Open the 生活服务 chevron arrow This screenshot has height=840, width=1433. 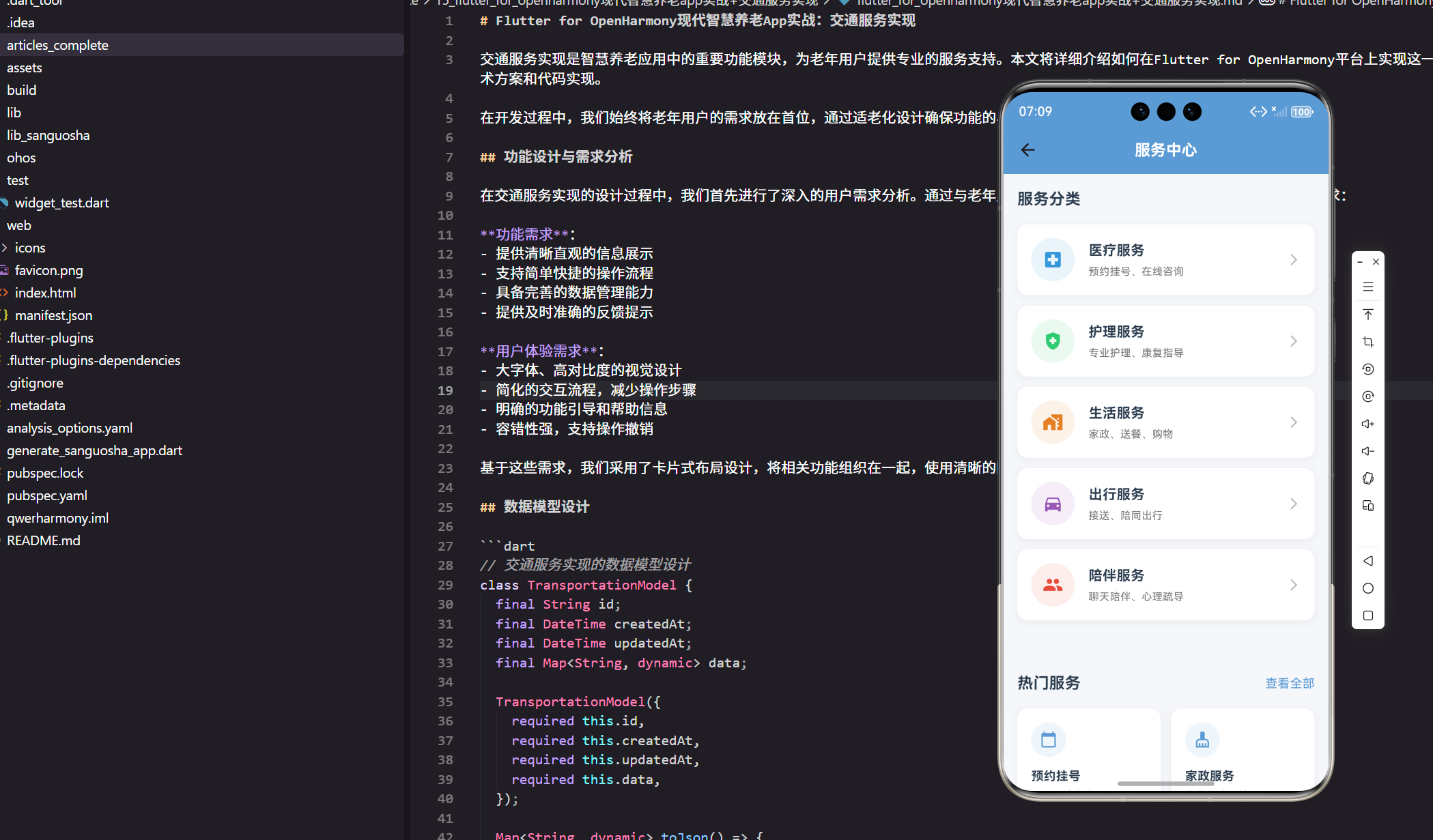(x=1294, y=422)
